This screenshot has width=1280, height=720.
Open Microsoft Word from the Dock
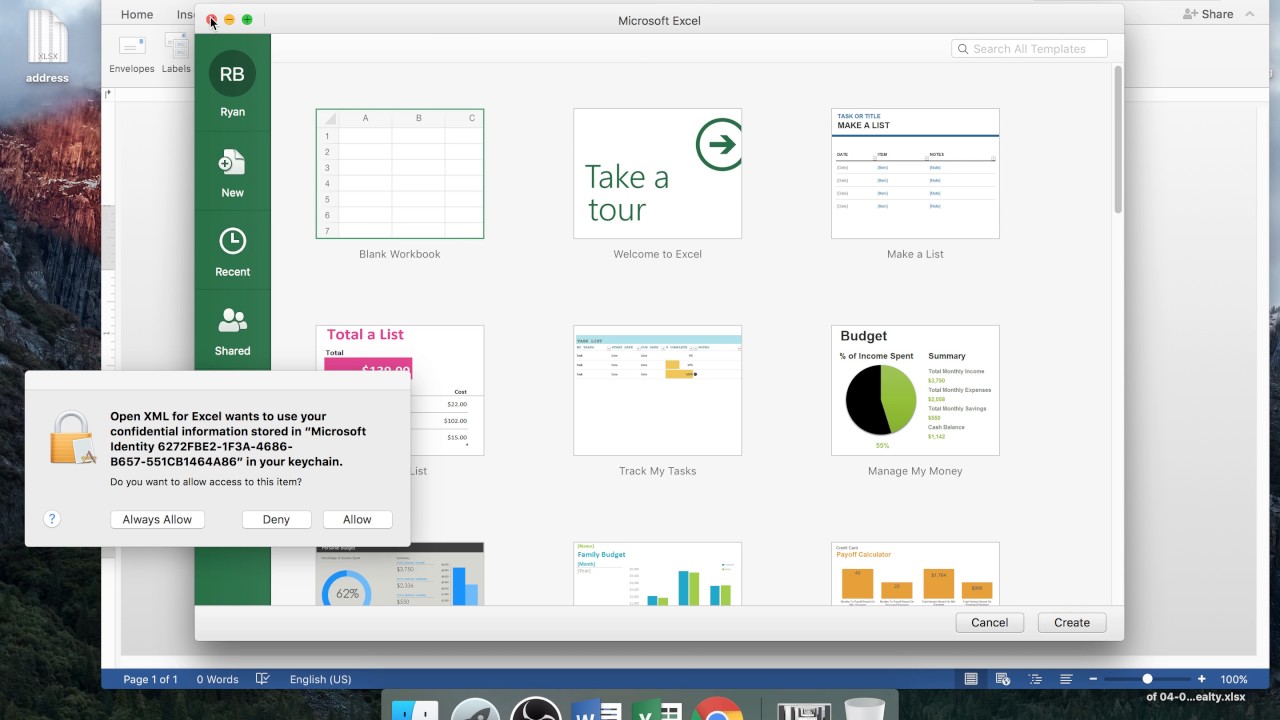[596, 708]
